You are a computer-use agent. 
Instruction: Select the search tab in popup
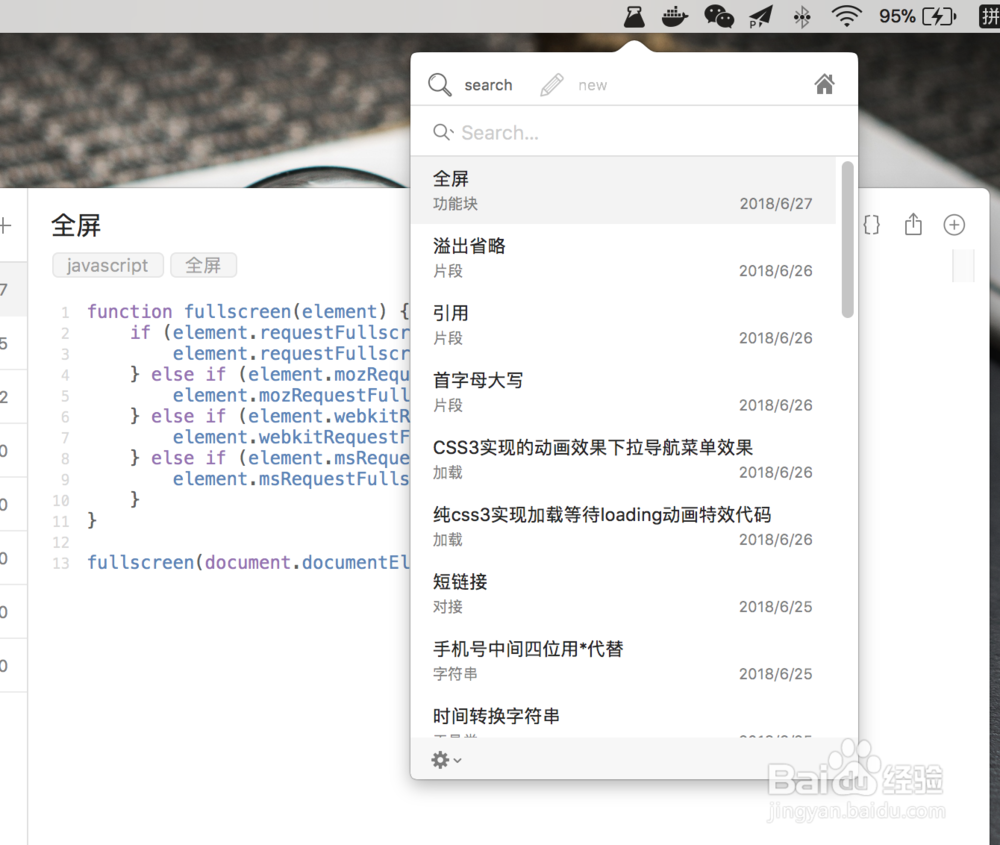coord(488,85)
